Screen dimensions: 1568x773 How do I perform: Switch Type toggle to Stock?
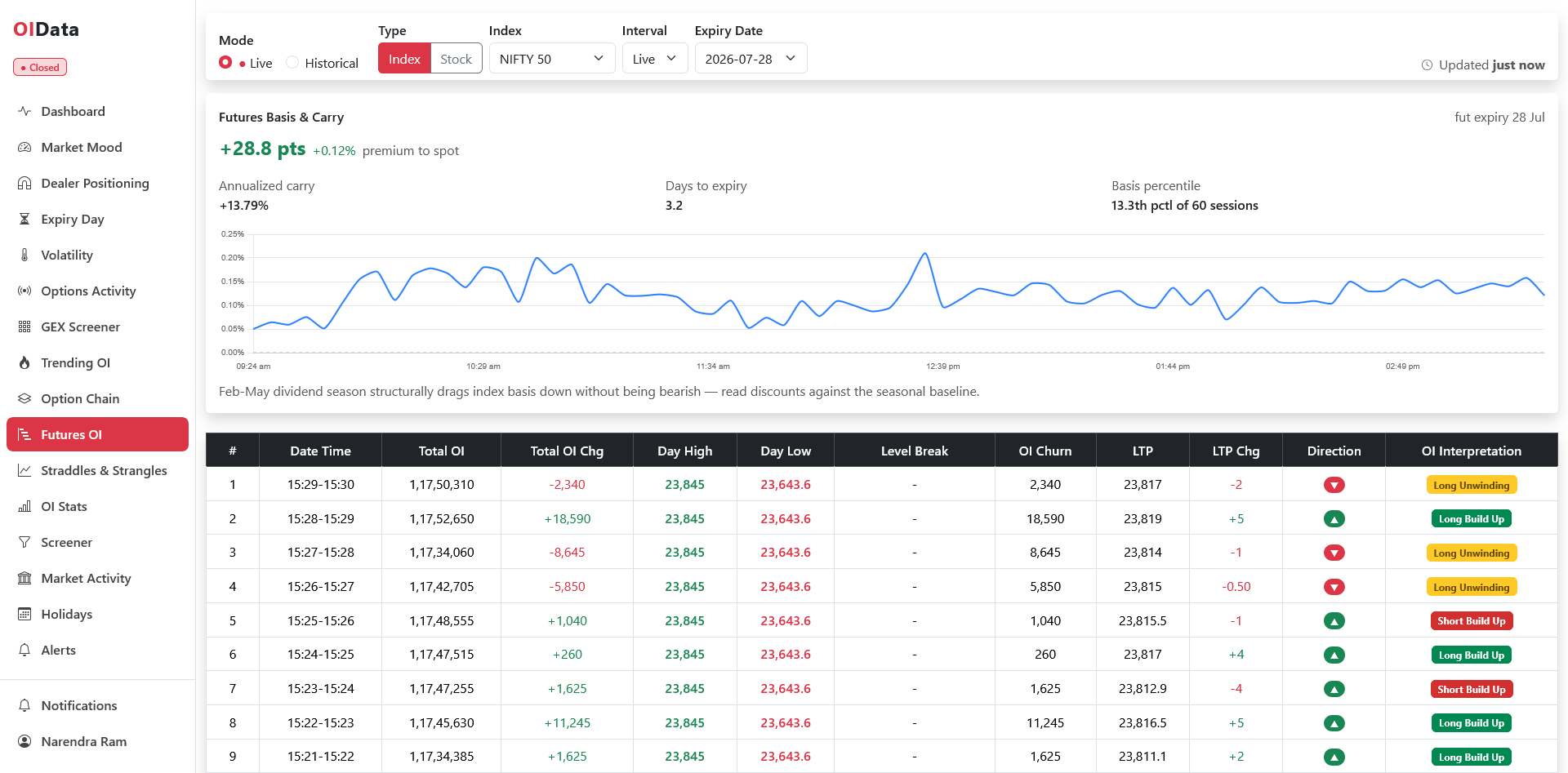(x=456, y=59)
